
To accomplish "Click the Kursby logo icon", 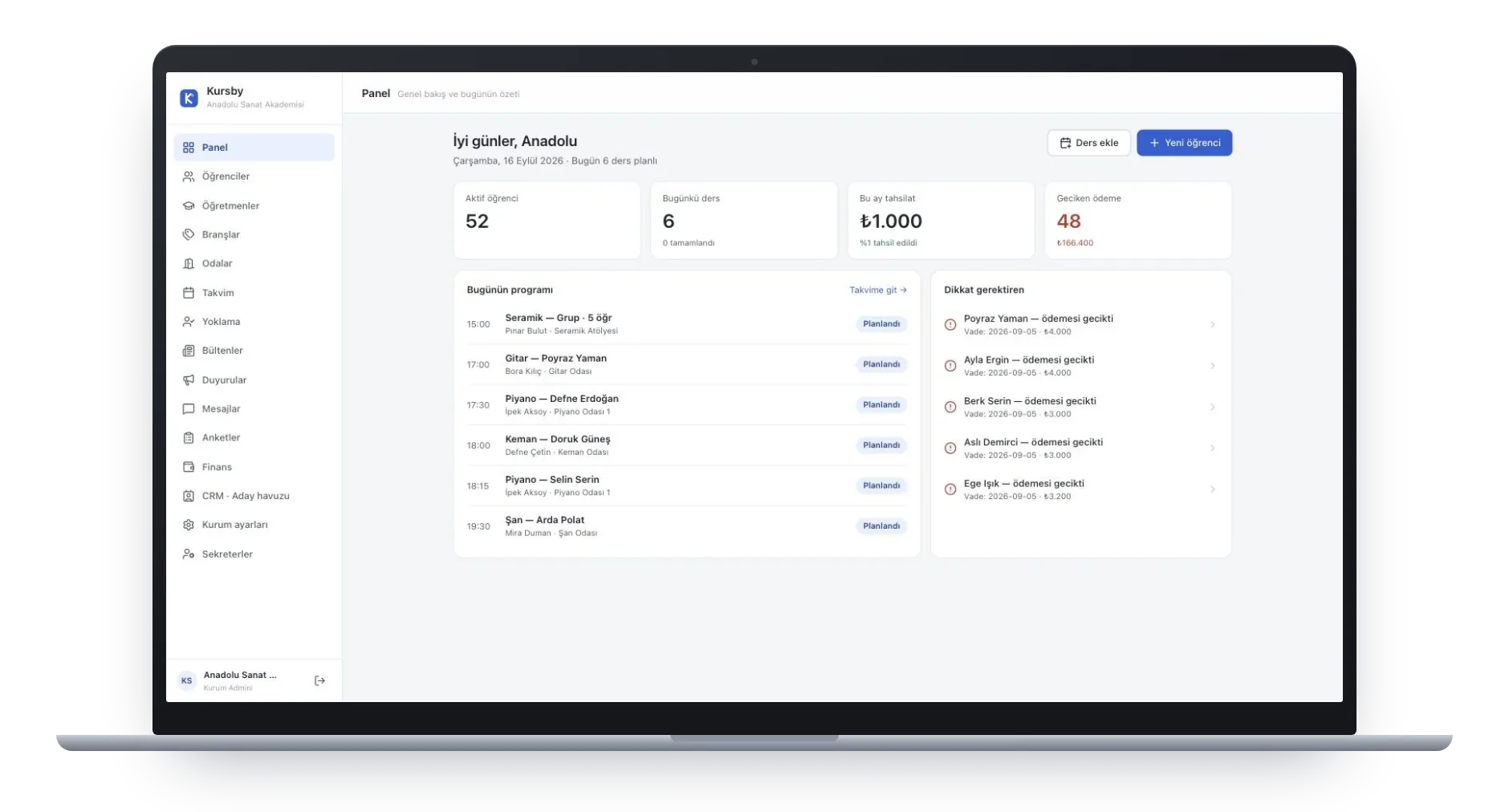I will coord(189,98).
